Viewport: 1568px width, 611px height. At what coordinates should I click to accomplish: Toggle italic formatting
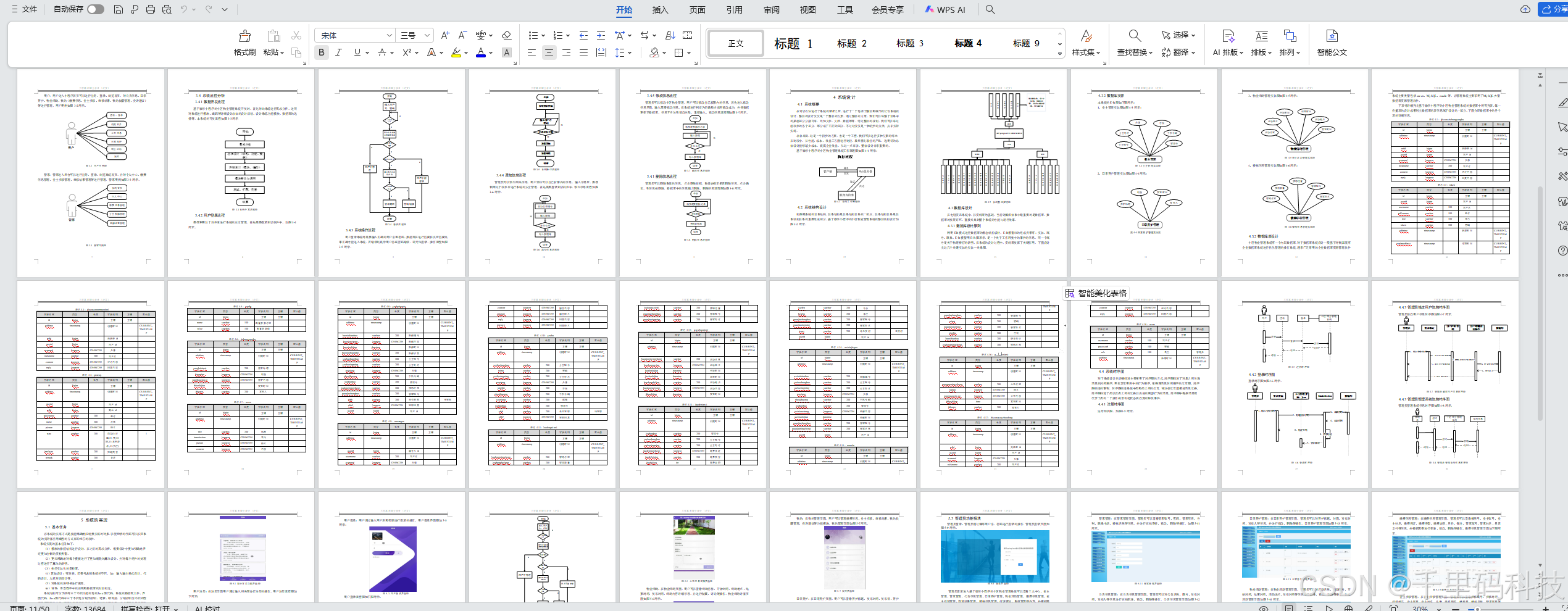click(x=338, y=52)
